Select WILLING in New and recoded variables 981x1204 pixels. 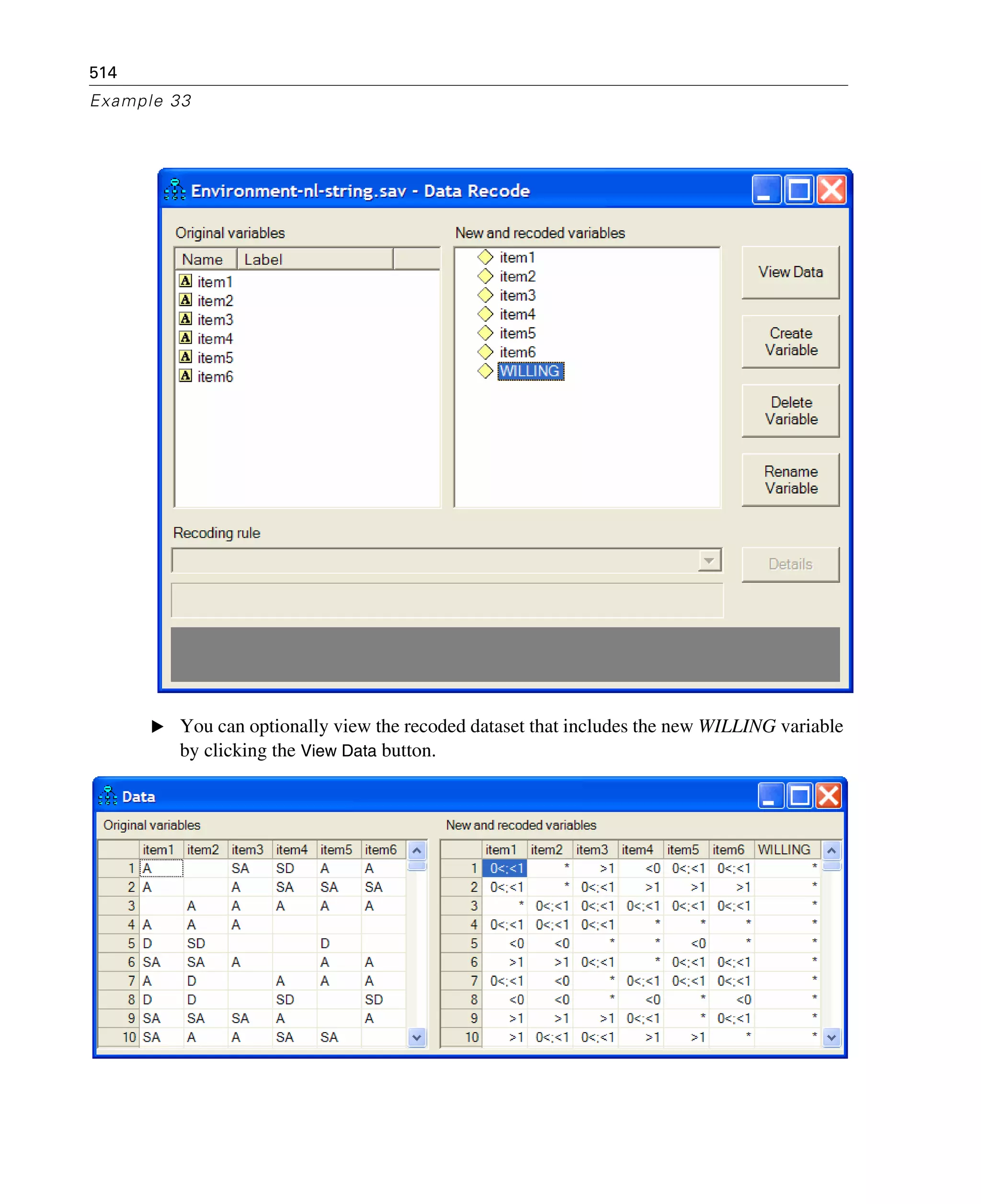[530, 371]
